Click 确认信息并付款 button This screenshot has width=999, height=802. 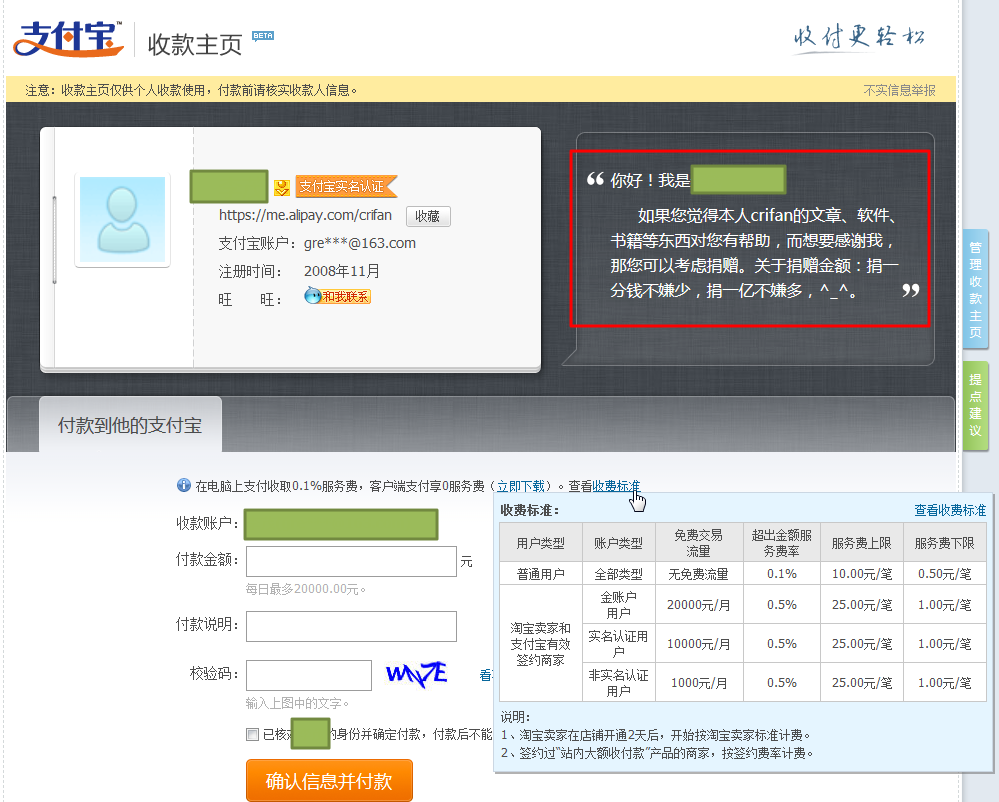(329, 780)
